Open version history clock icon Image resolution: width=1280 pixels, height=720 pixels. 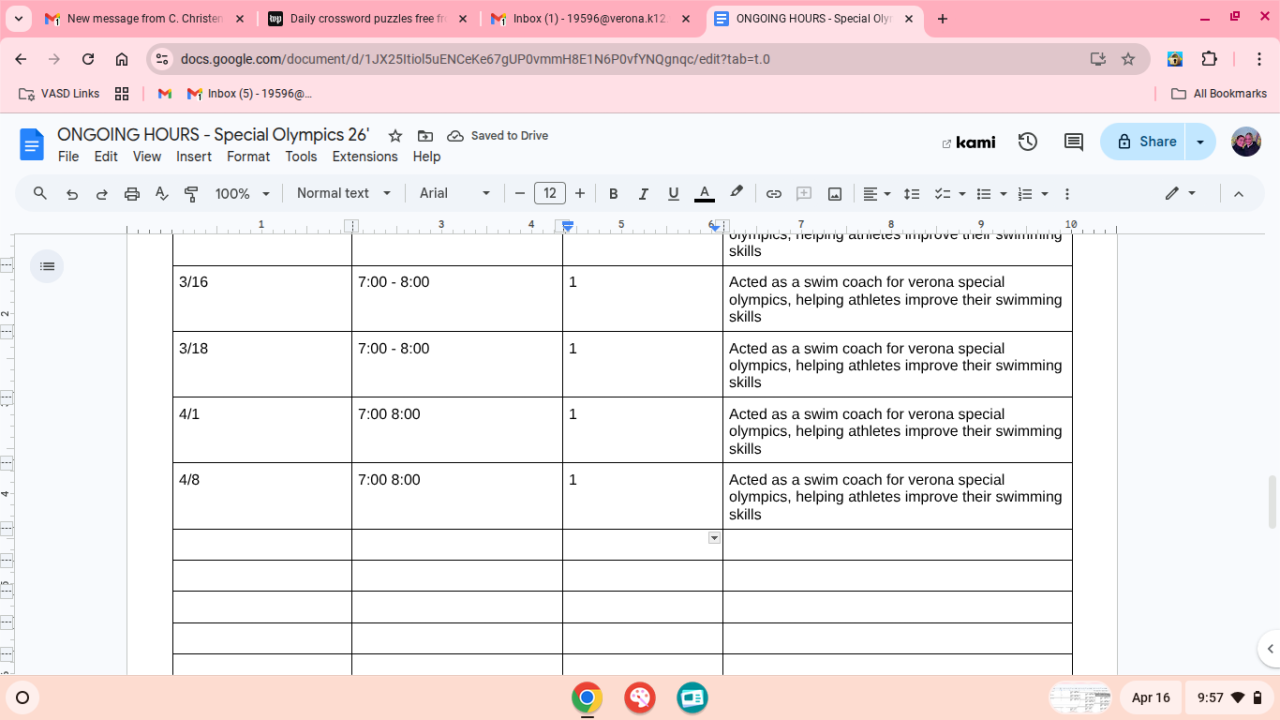tap(1028, 142)
